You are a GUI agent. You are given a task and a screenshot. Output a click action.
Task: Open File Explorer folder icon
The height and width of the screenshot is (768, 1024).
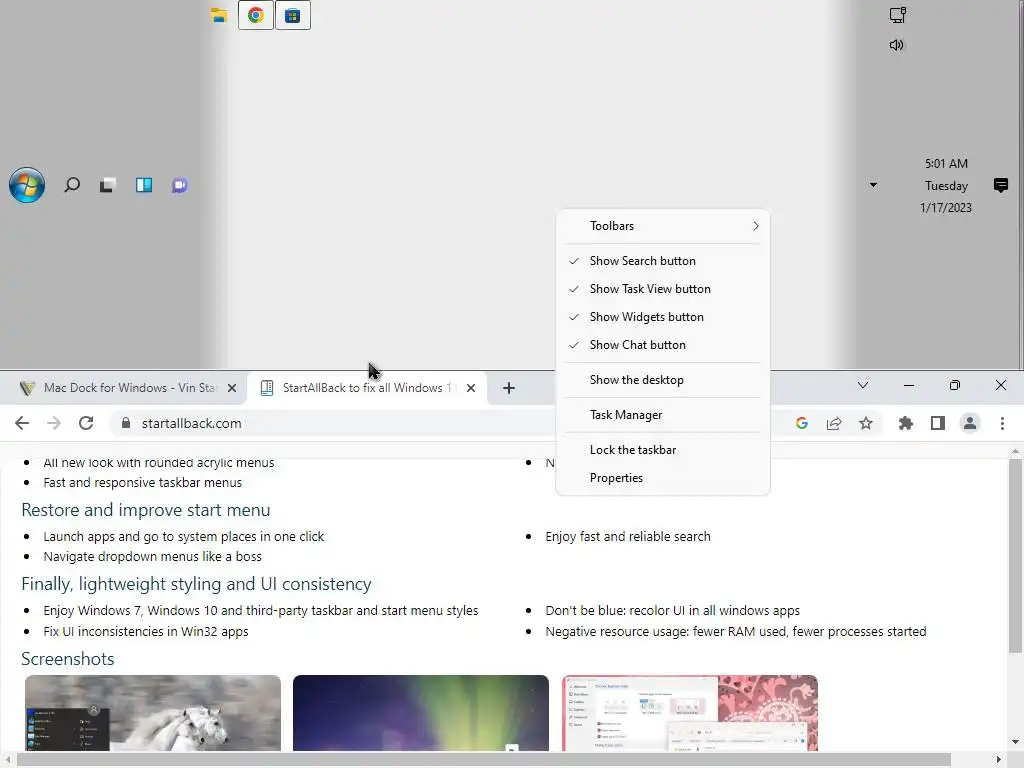(219, 15)
